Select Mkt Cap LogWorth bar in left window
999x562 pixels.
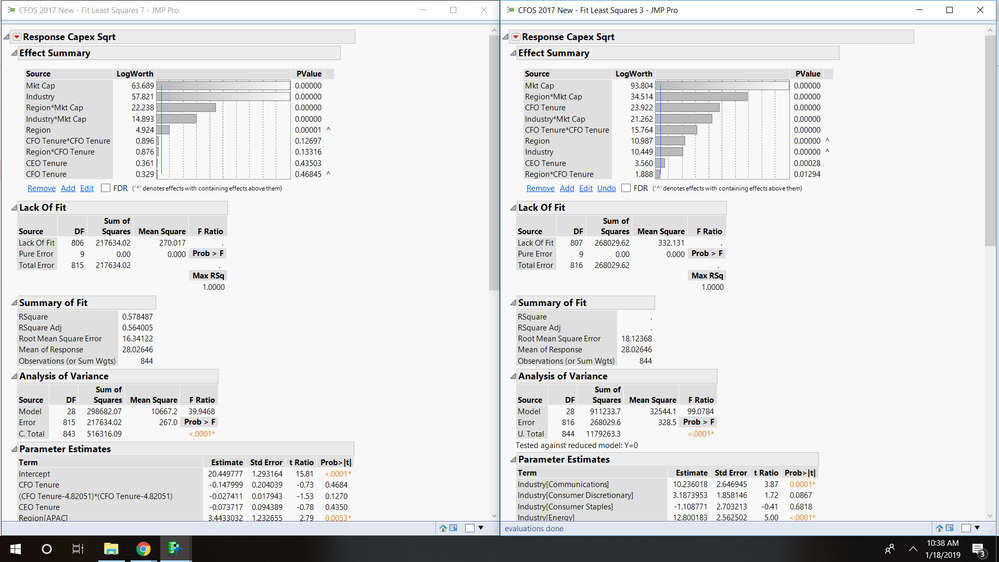coord(224,85)
